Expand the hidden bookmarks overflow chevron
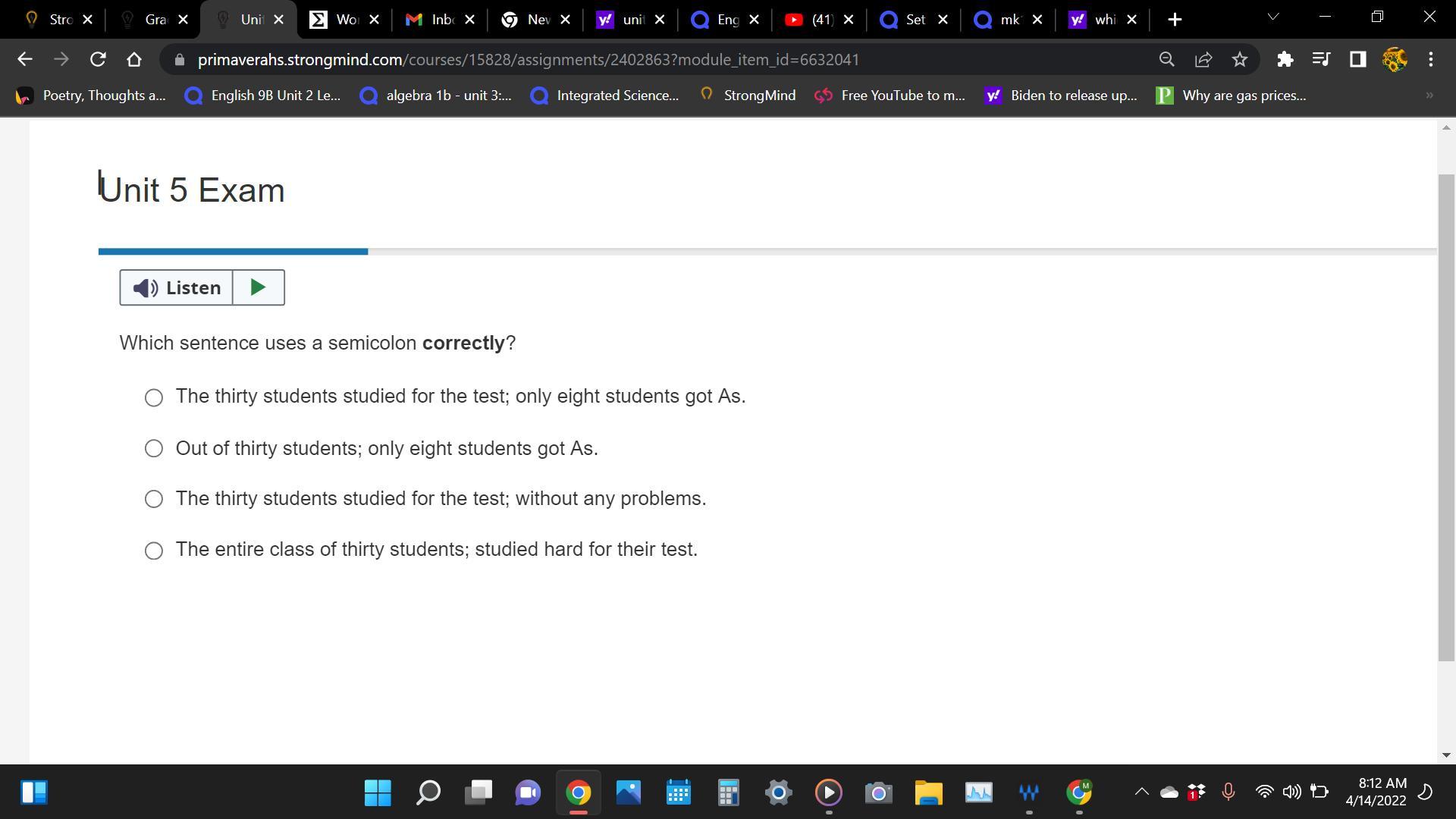Viewport: 1456px width, 819px height. tap(1429, 96)
